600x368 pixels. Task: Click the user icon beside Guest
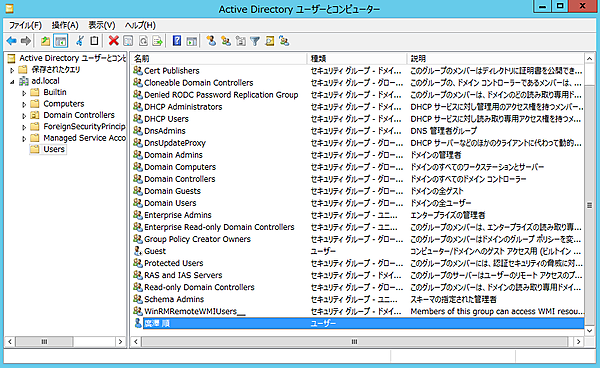point(138,251)
